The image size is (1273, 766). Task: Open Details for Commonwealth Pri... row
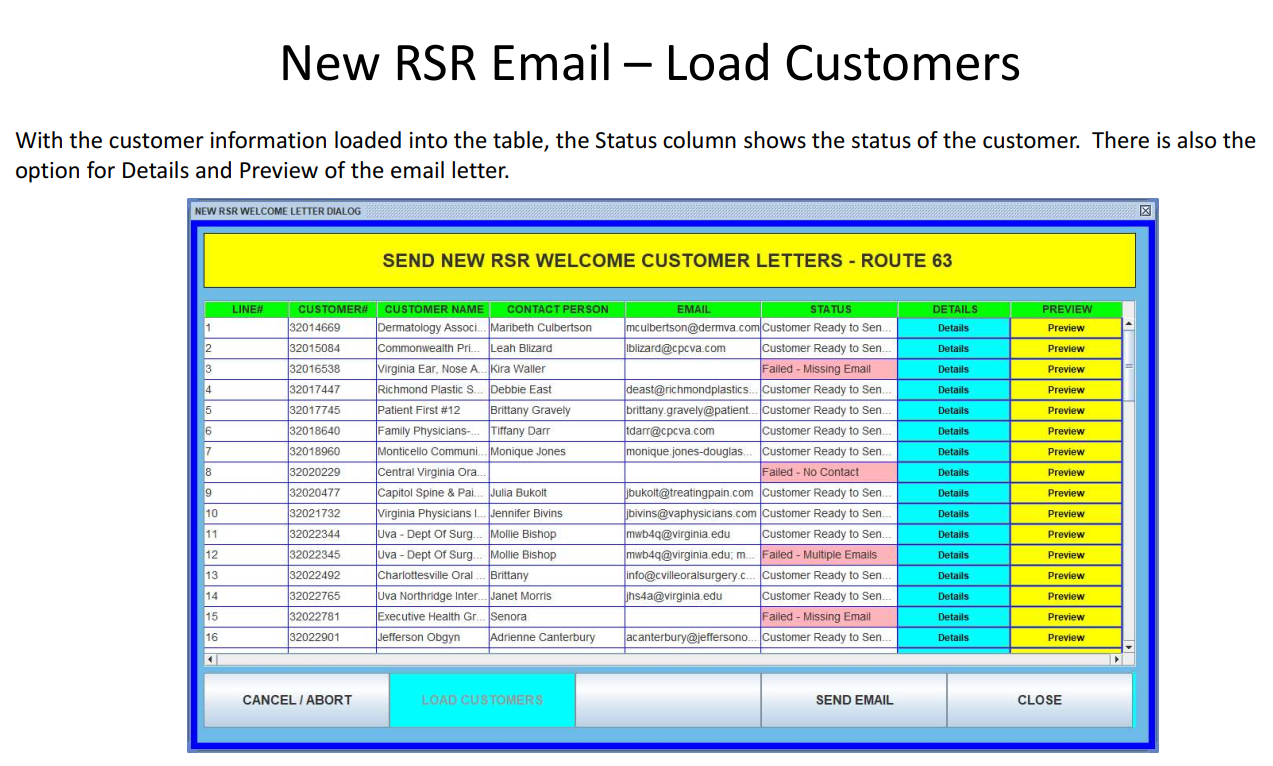(x=954, y=349)
